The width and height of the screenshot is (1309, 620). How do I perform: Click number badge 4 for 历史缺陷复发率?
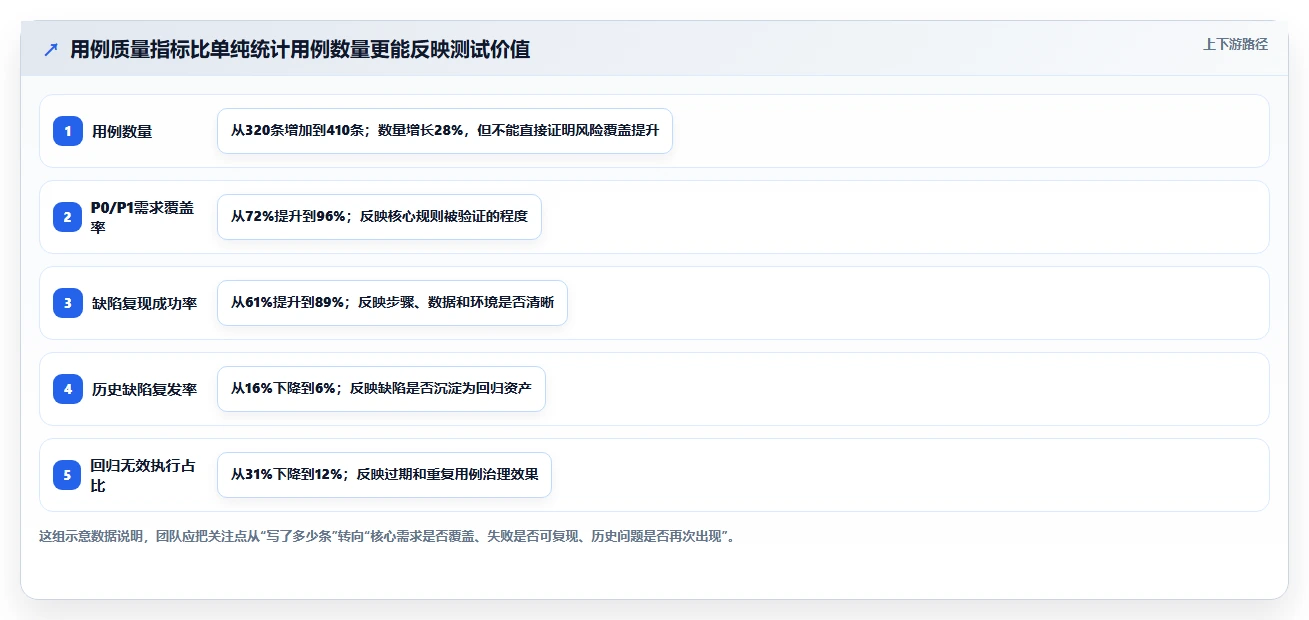(68, 389)
